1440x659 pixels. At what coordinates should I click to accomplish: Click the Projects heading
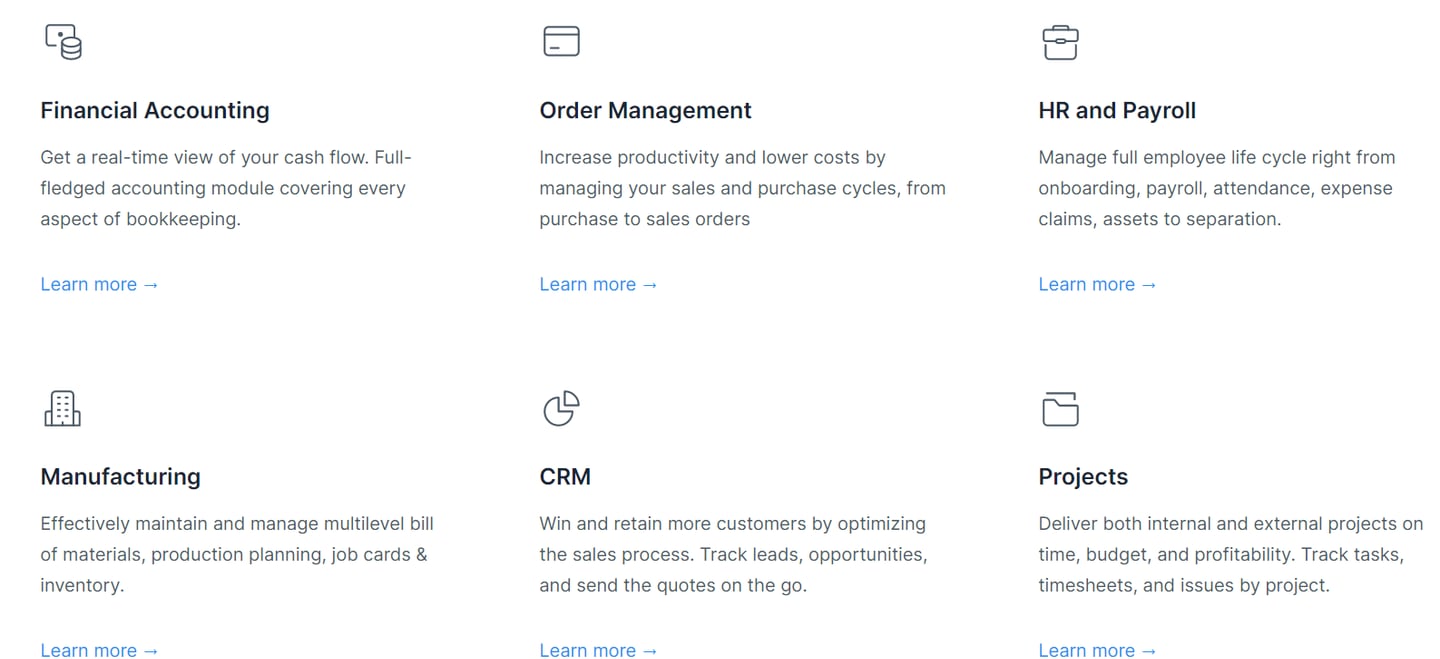1083,476
